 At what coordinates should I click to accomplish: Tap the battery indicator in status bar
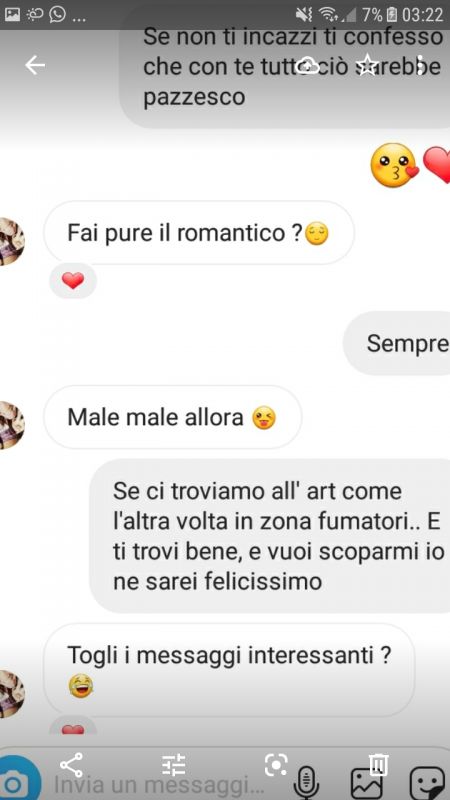pyautogui.click(x=392, y=14)
